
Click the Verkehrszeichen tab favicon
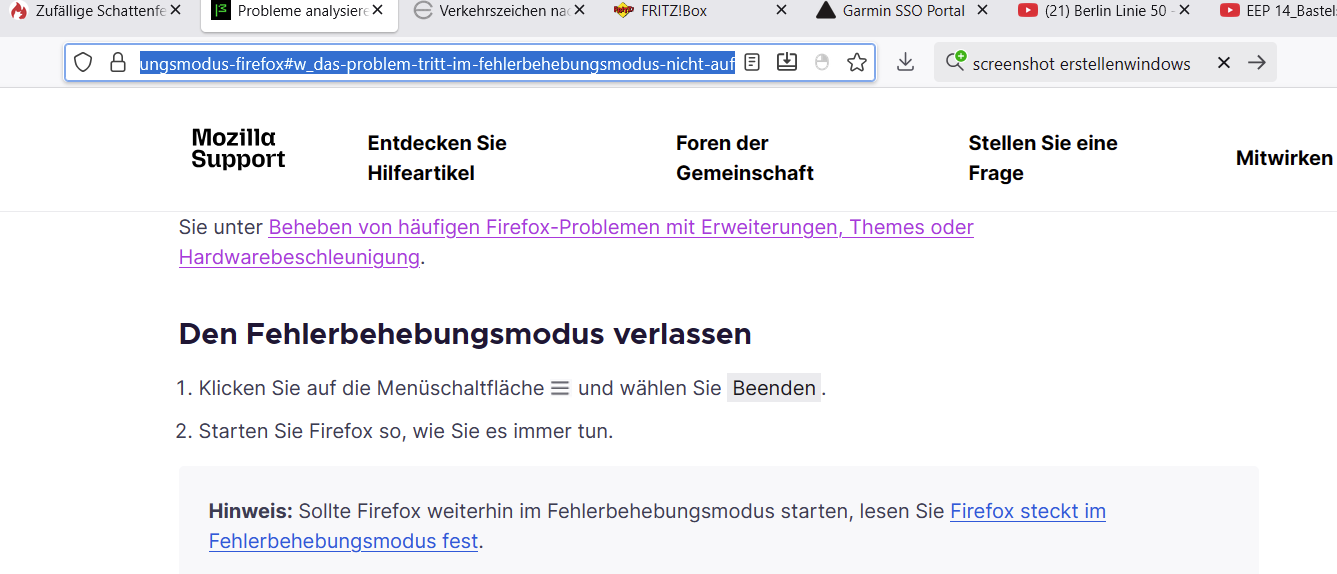(423, 11)
